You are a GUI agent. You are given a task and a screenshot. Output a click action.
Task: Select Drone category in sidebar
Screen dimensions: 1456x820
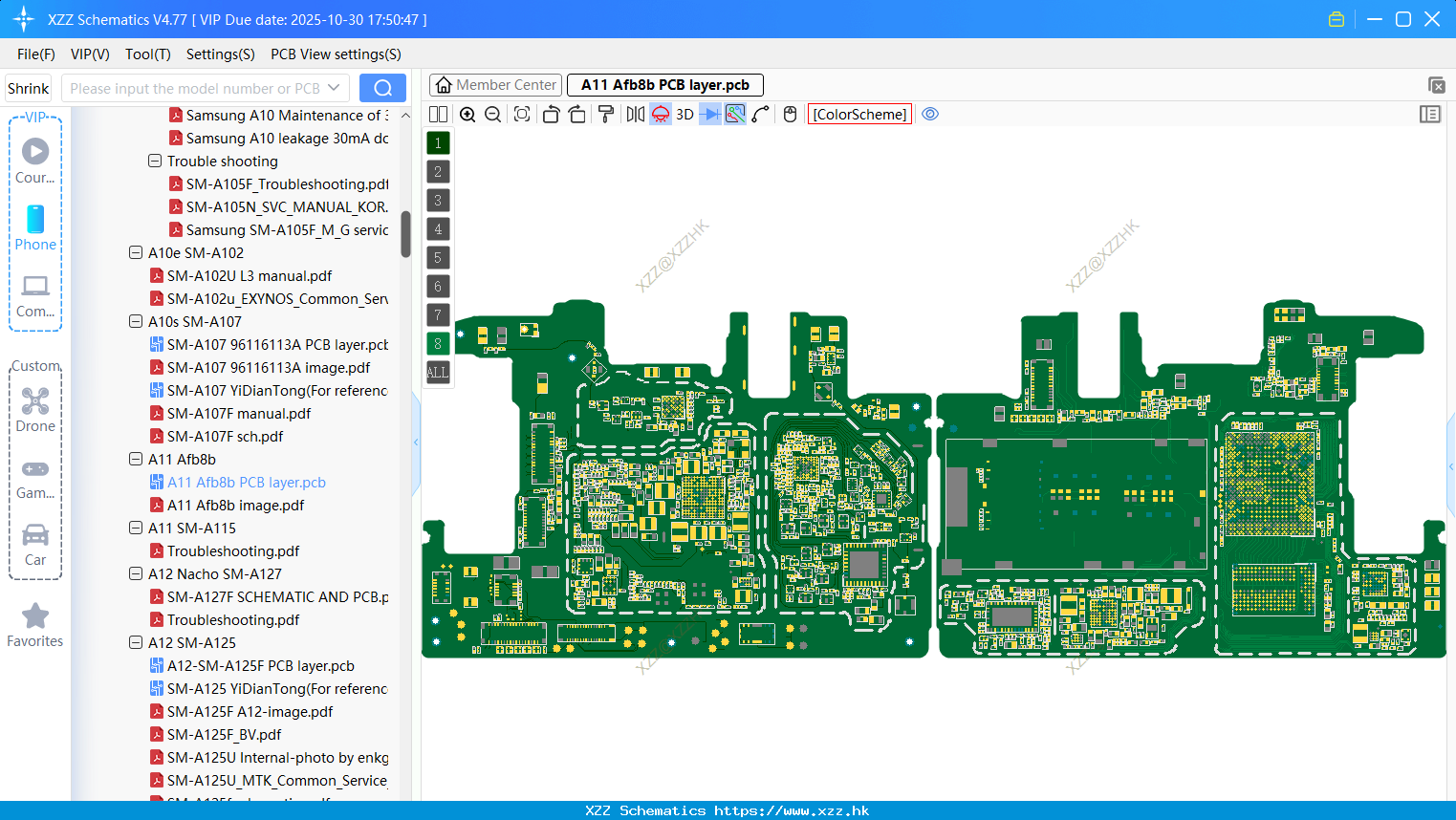(35, 409)
